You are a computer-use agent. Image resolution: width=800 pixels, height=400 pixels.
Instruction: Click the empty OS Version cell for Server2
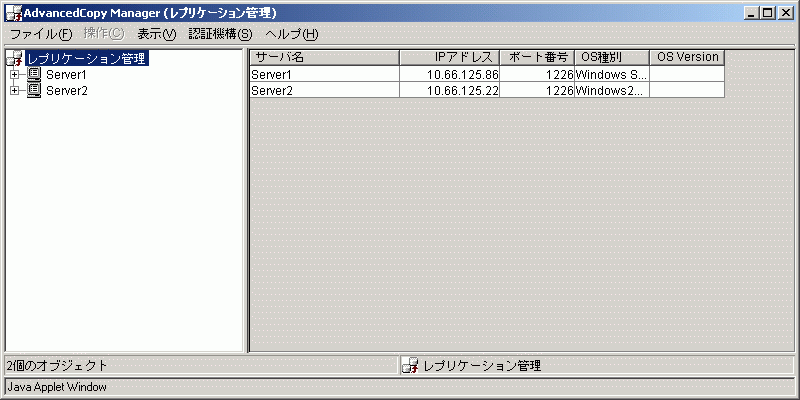tap(687, 90)
